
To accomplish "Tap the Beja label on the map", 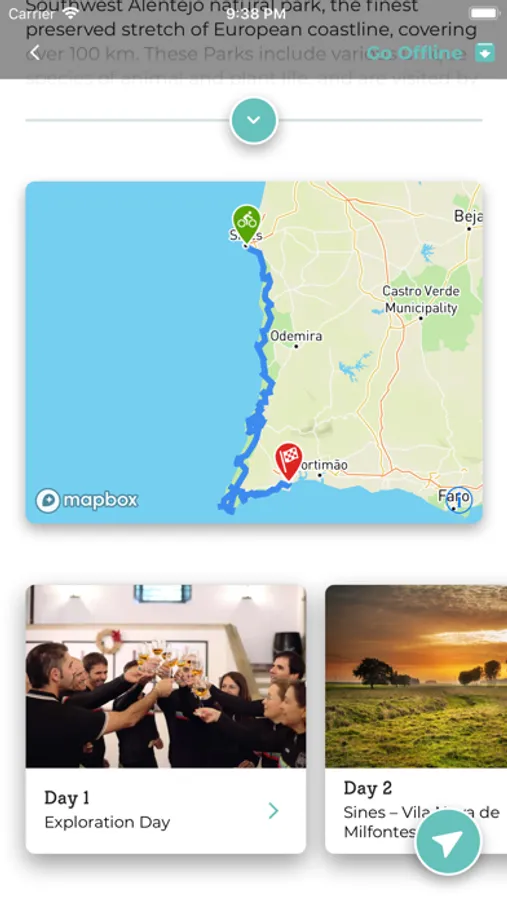I will (467, 216).
